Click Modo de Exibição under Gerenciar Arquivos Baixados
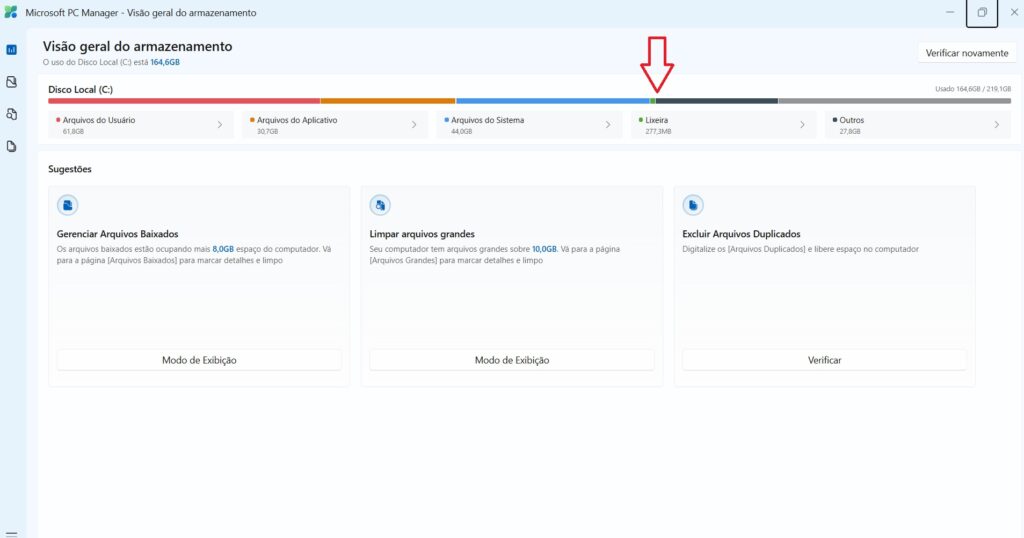 (199, 360)
